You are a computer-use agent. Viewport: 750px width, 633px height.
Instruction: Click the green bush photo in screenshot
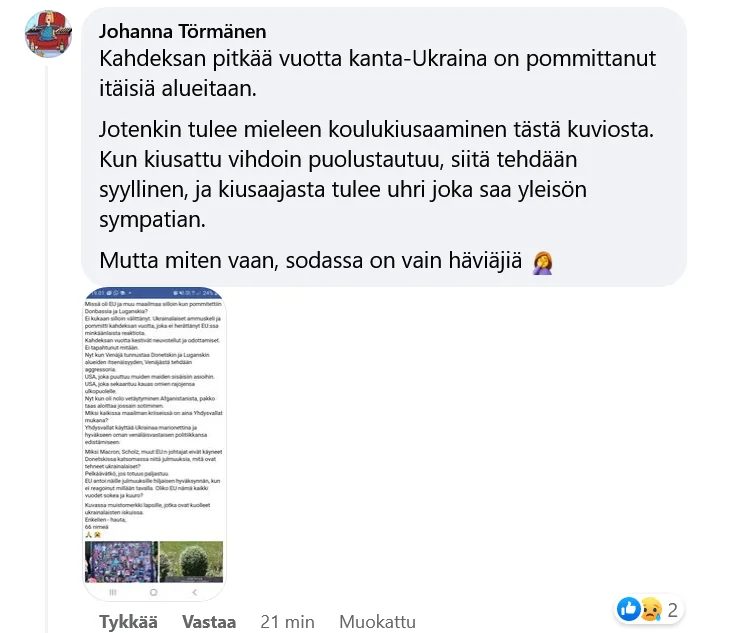pyautogui.click(x=191, y=562)
